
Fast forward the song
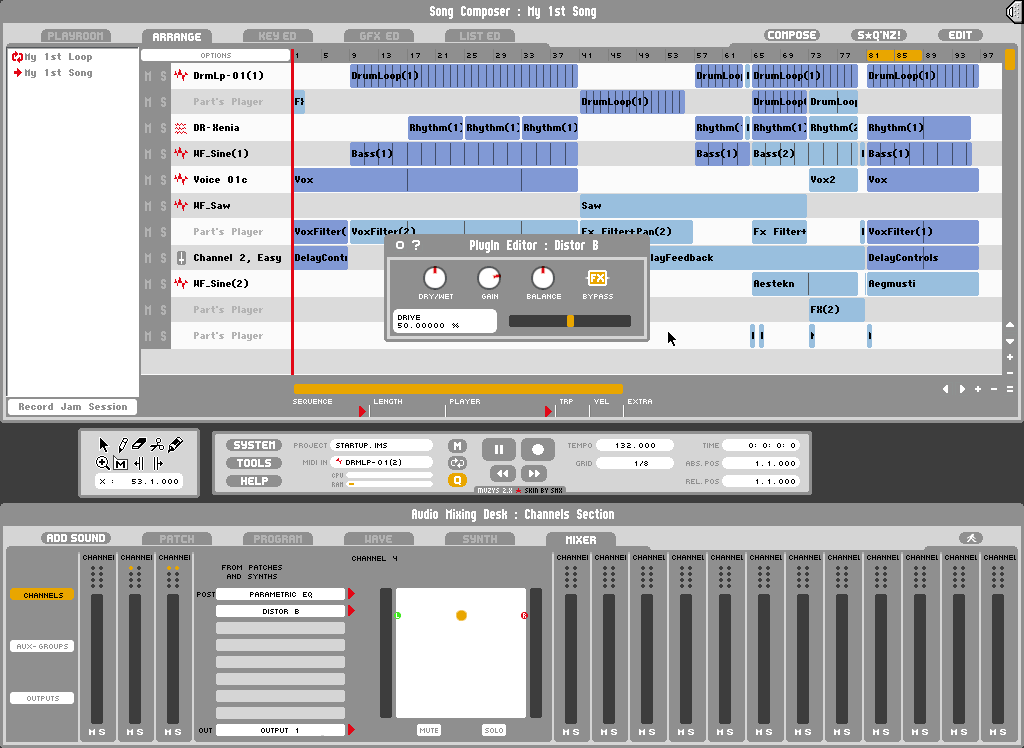tap(534, 474)
